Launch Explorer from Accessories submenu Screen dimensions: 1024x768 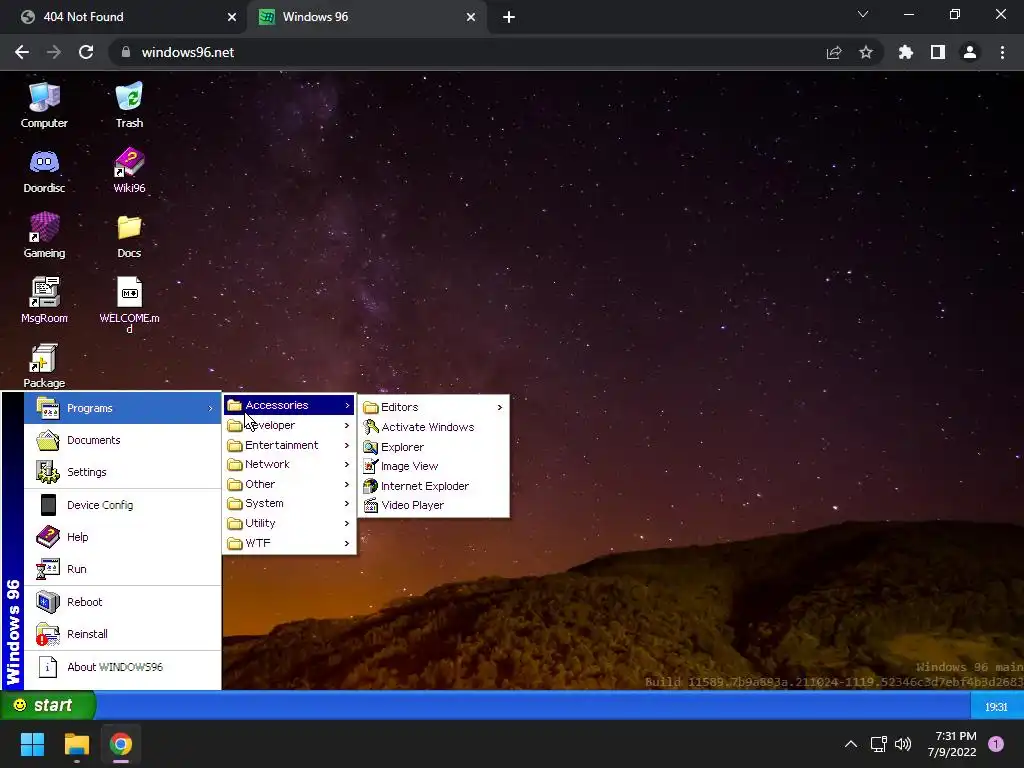(x=434, y=447)
